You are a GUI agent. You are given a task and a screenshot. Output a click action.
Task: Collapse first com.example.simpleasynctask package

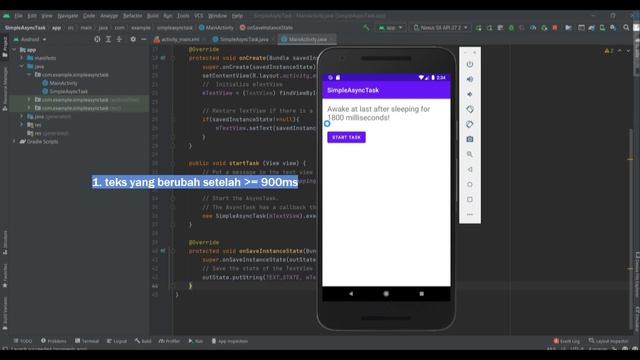[x=29, y=75]
